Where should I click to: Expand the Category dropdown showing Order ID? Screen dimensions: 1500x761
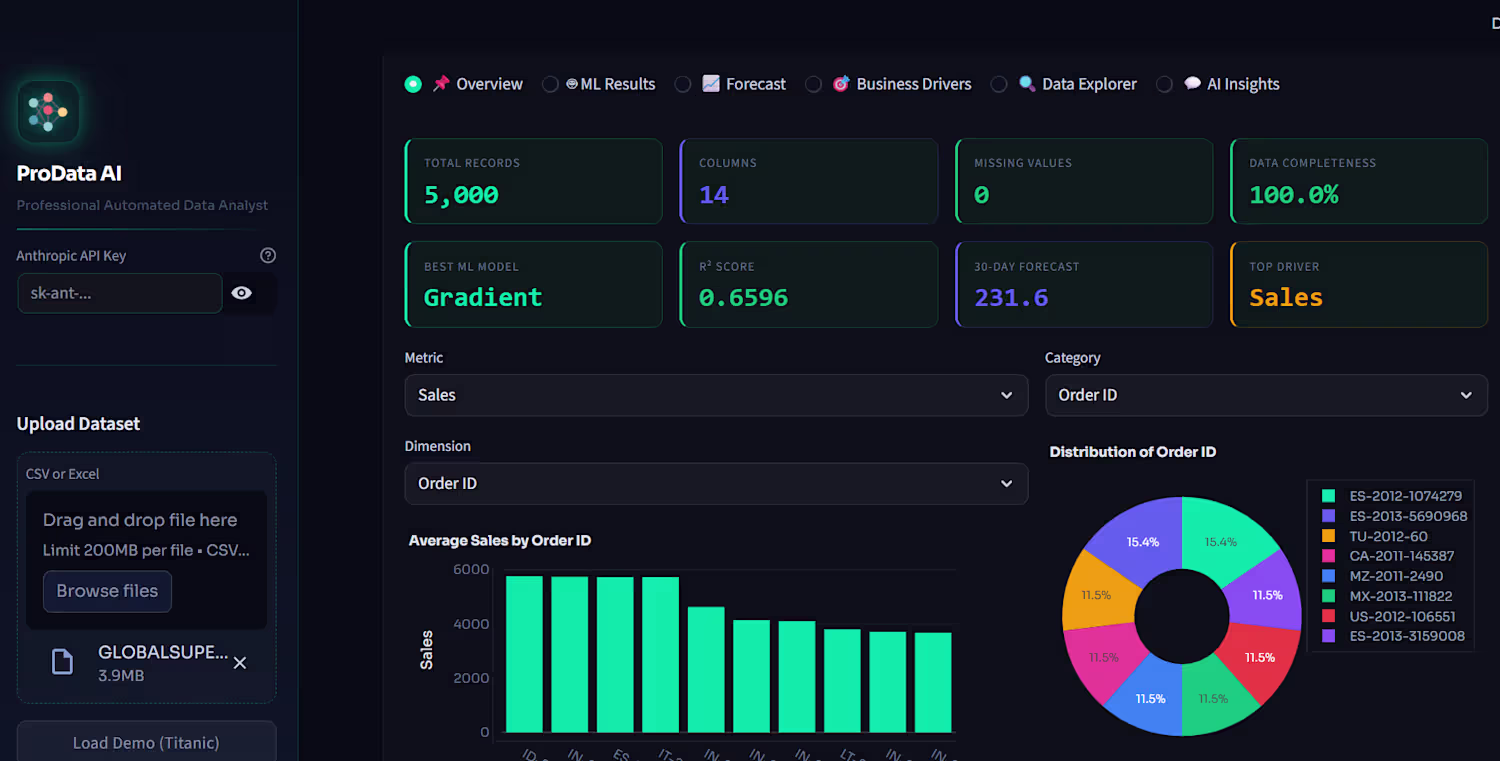[1266, 395]
